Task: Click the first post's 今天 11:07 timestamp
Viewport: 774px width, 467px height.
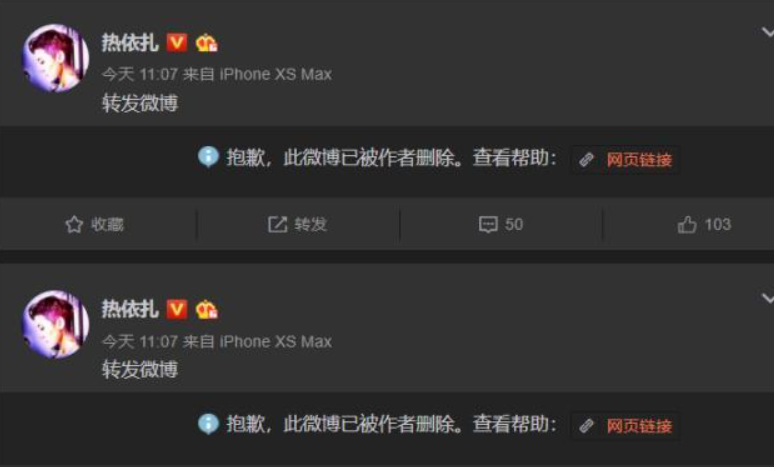Action: (140, 75)
